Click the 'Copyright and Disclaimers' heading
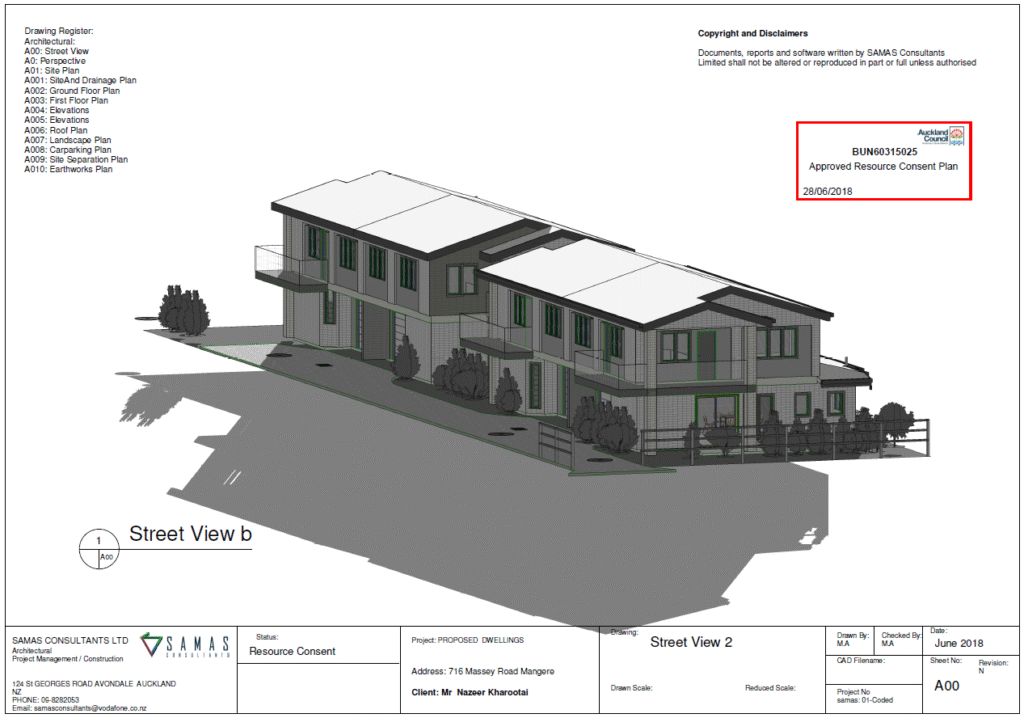The image size is (1024, 718). pos(752,33)
